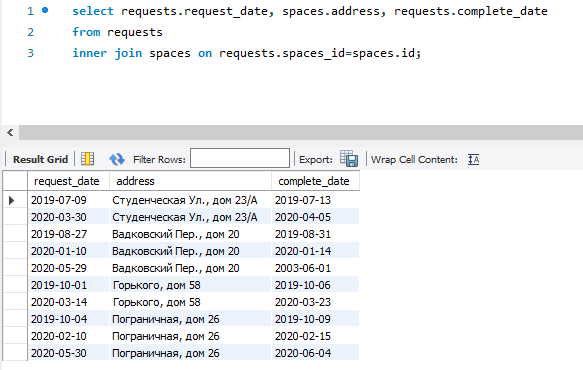Image resolution: width=583 pixels, height=370 pixels.
Task: Select address cell for request 2020-01-10
Action: click(x=190, y=251)
